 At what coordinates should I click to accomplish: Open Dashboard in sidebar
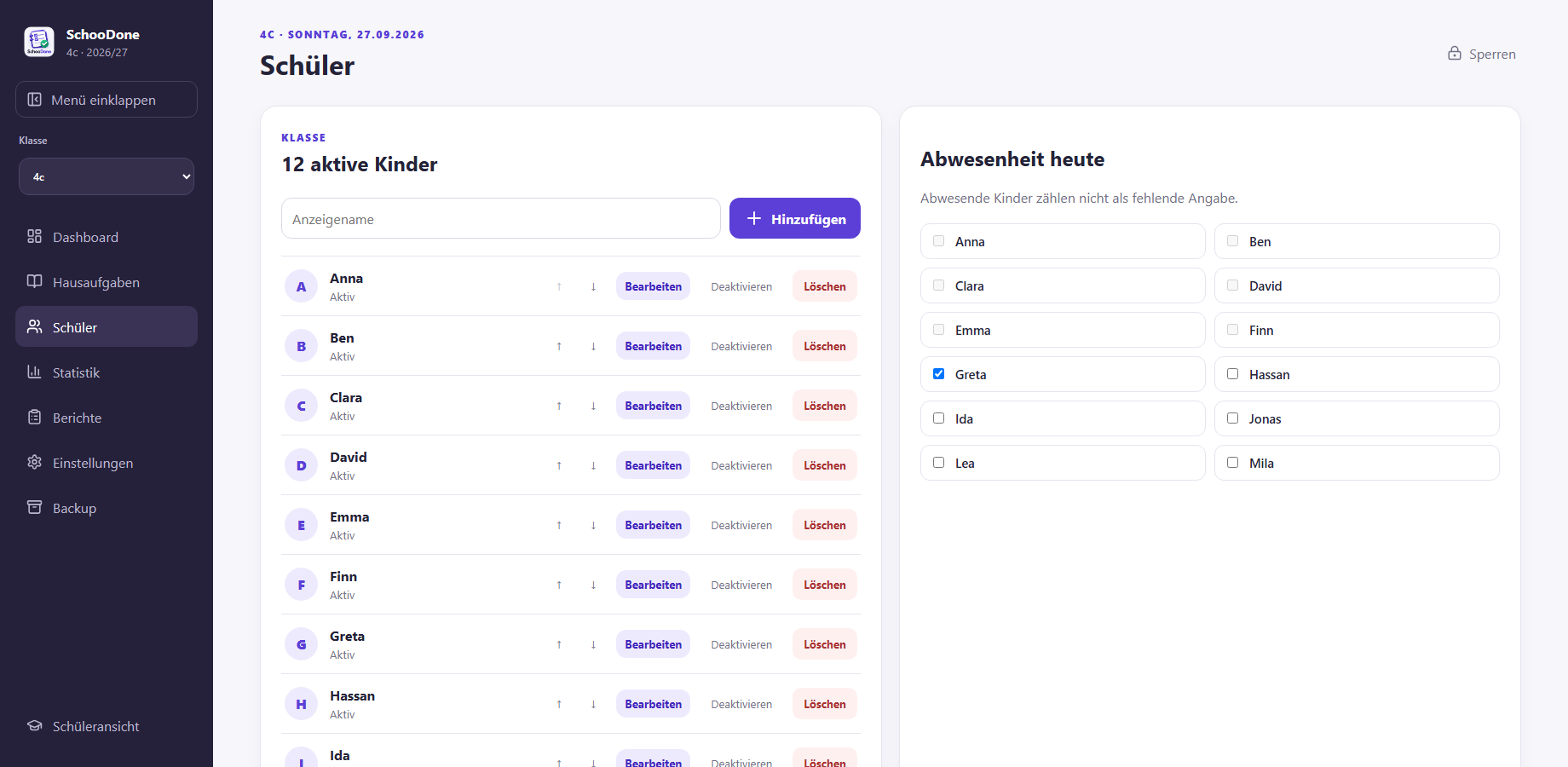(x=107, y=237)
